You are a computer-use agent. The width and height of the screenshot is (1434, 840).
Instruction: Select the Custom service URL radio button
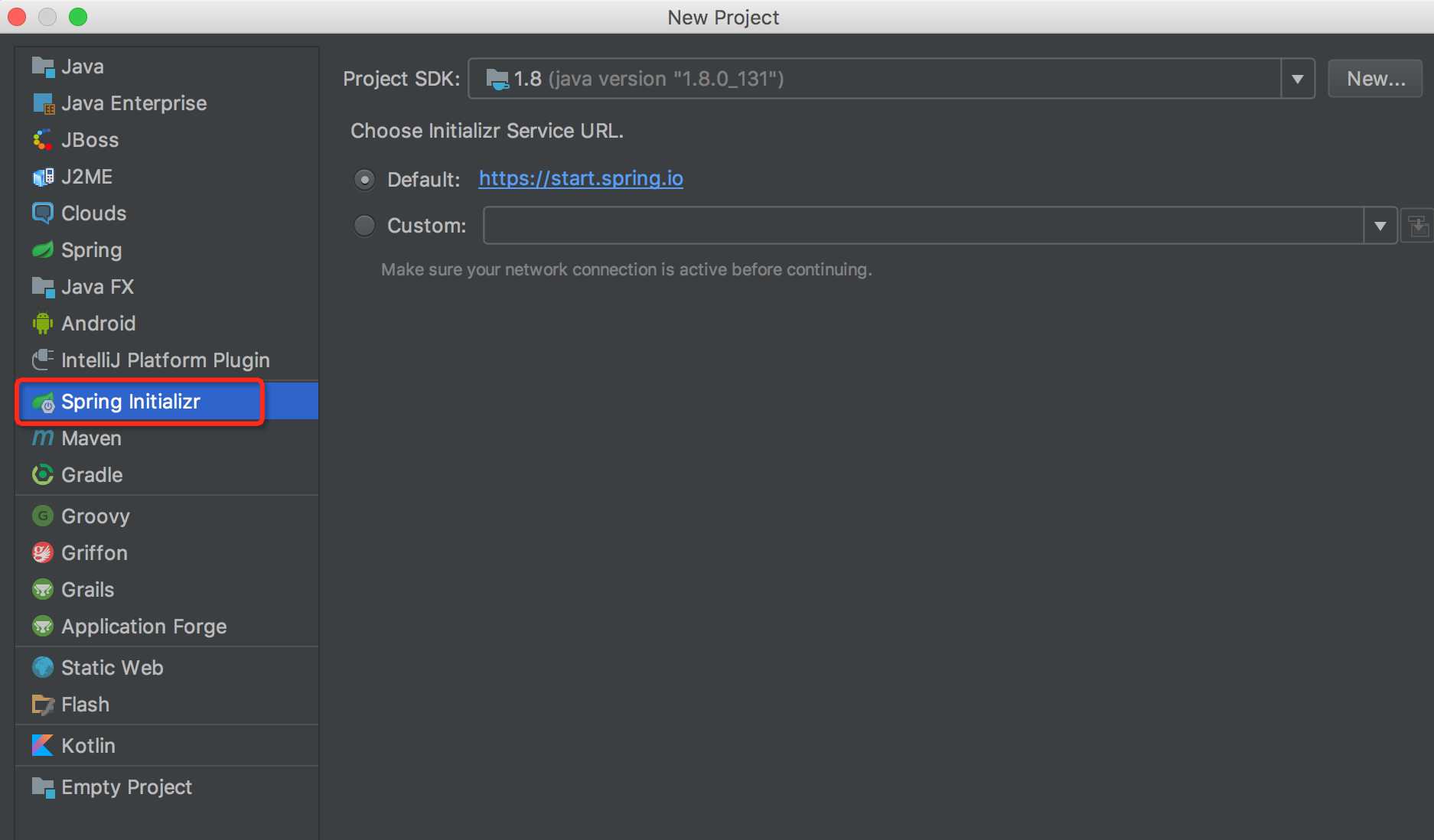[364, 226]
